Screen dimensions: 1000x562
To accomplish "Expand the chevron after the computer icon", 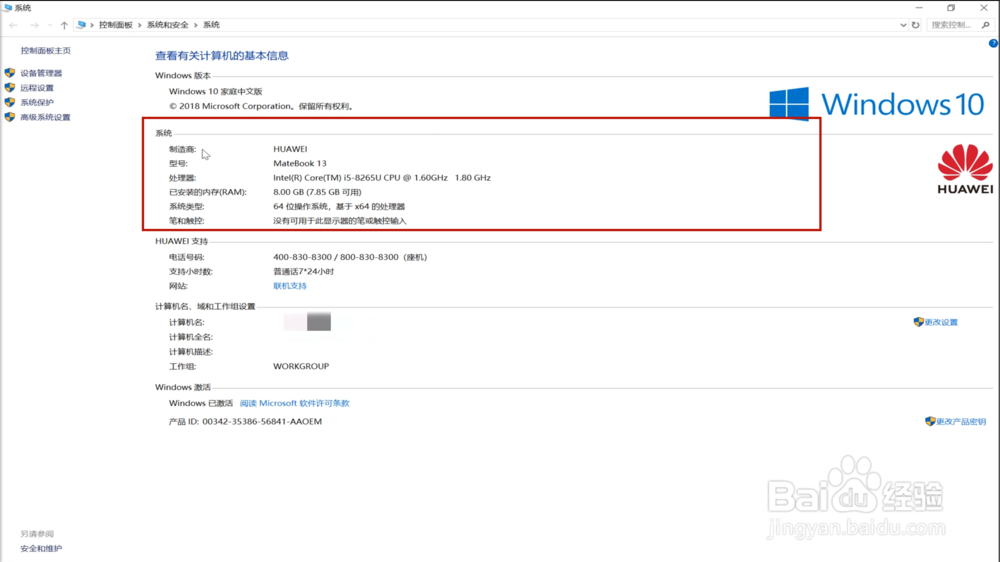I will pyautogui.click(x=92, y=25).
